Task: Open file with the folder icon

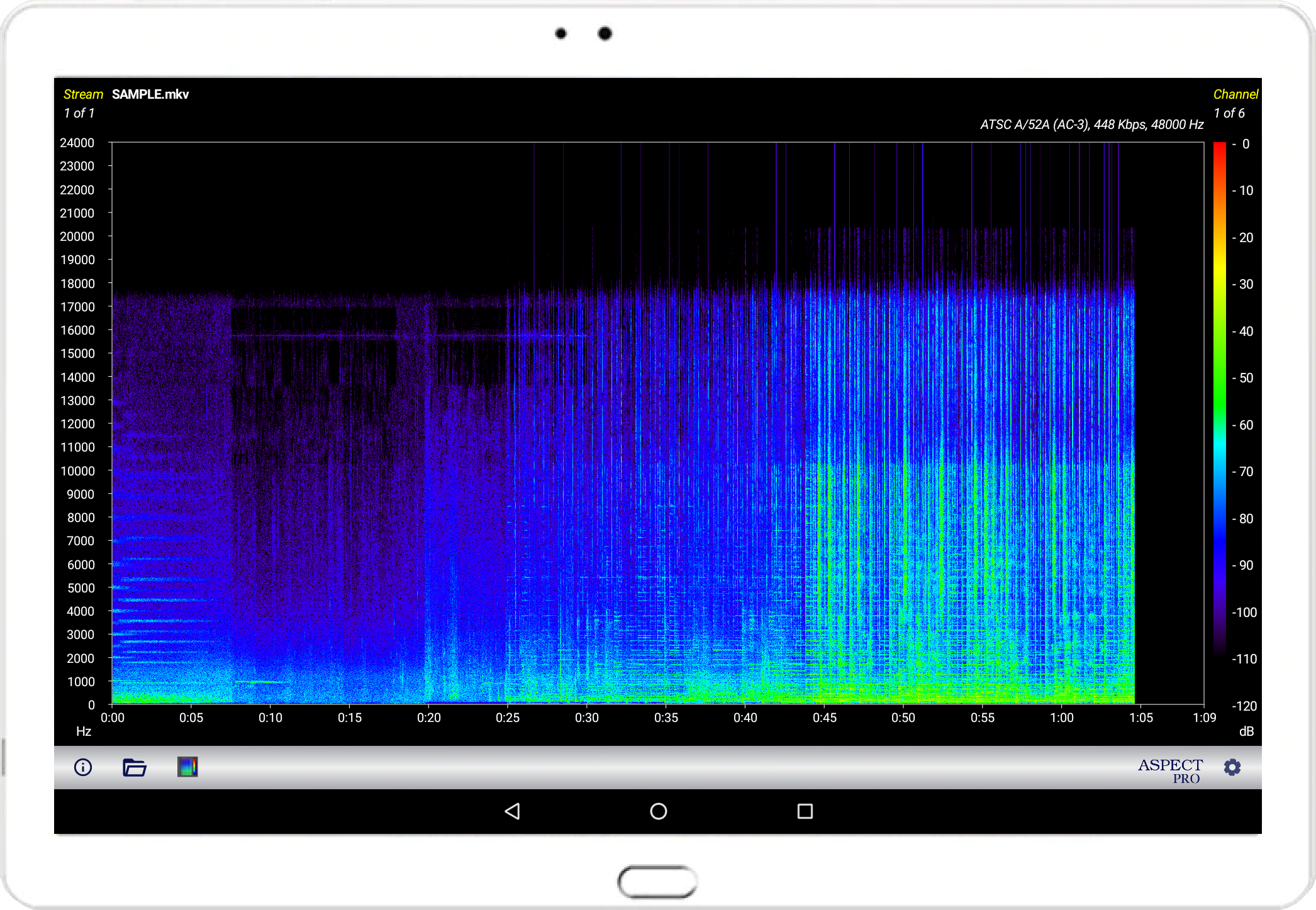Action: click(134, 767)
